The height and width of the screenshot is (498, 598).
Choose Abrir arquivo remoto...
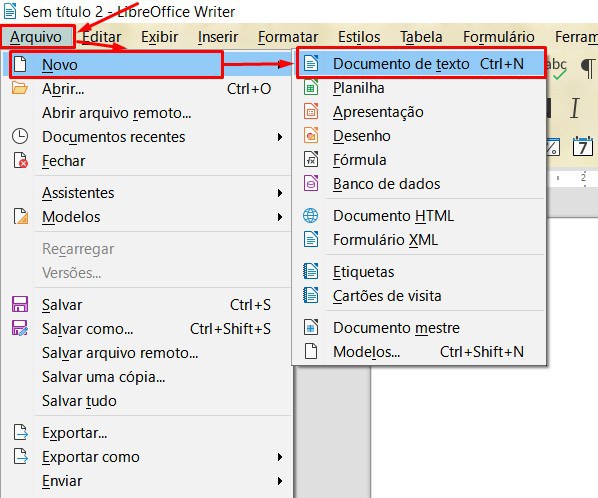pyautogui.click(x=147, y=113)
